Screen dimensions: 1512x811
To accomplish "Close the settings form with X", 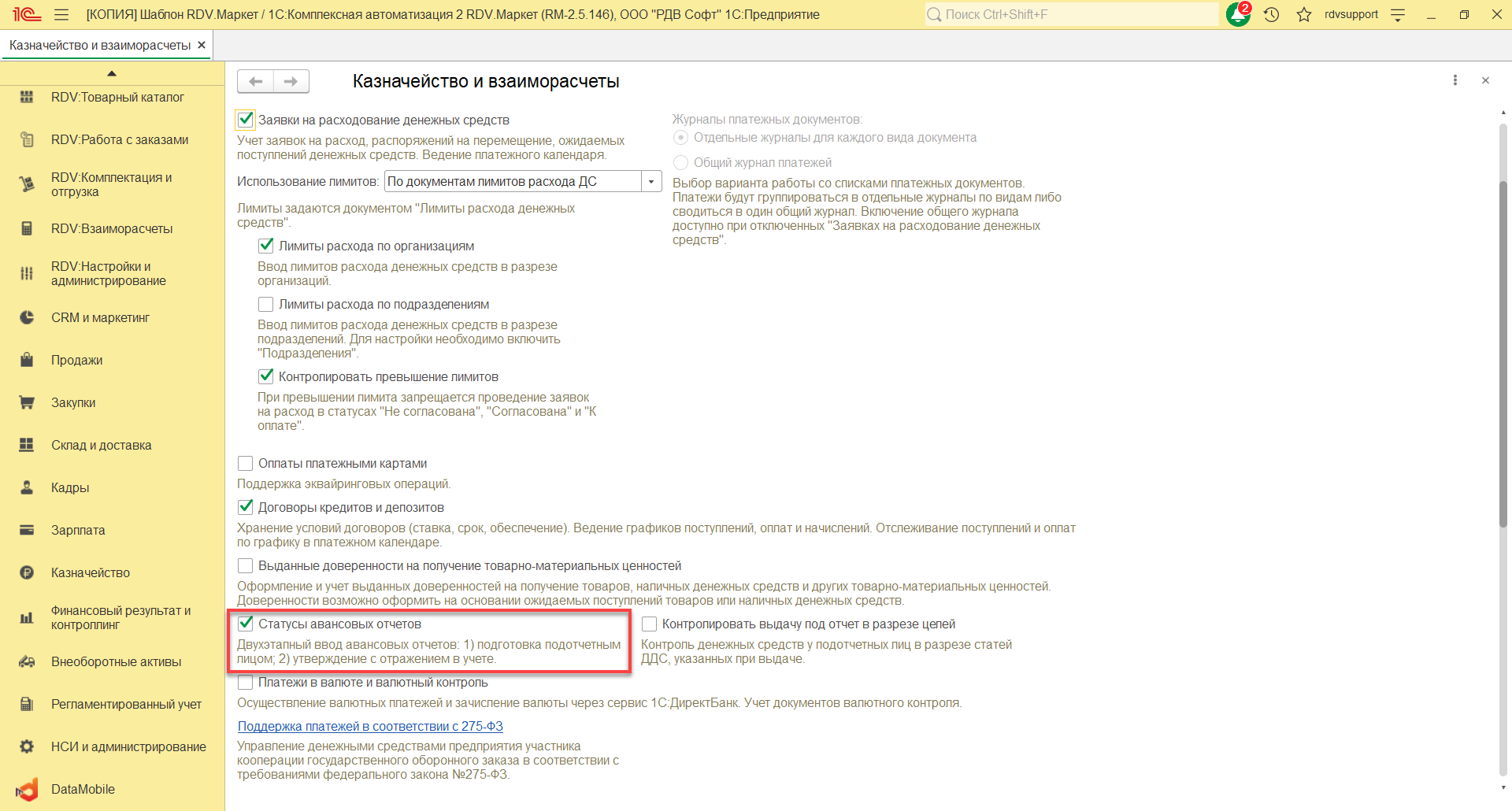I will click(x=1485, y=80).
